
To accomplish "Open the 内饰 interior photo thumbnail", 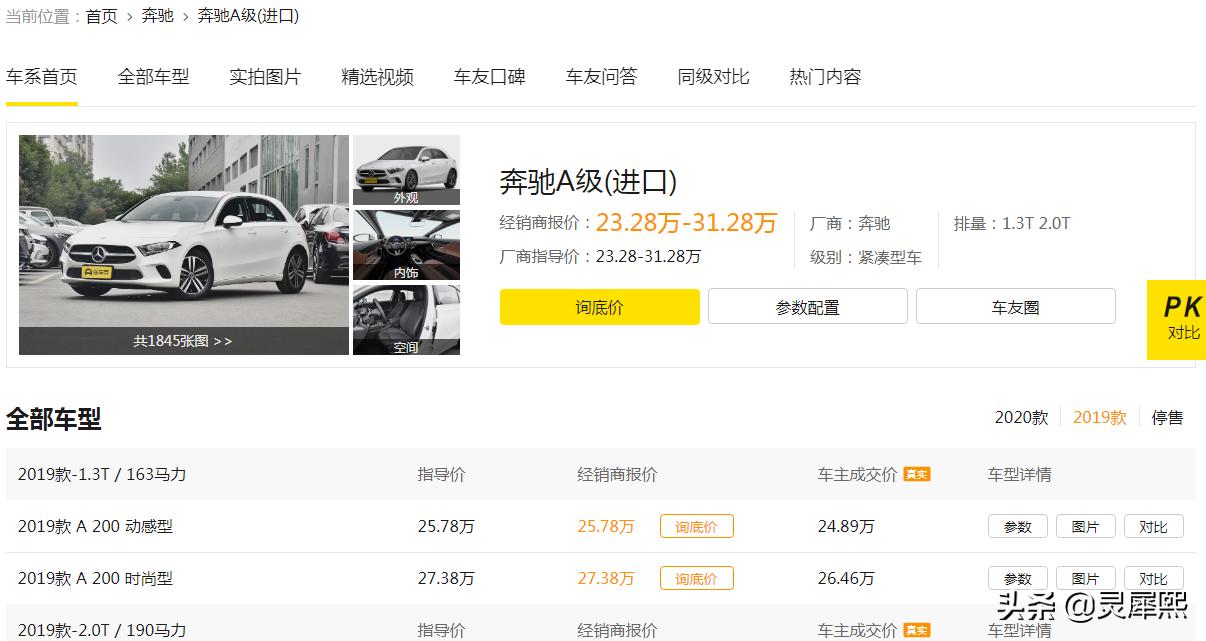I will coord(406,244).
